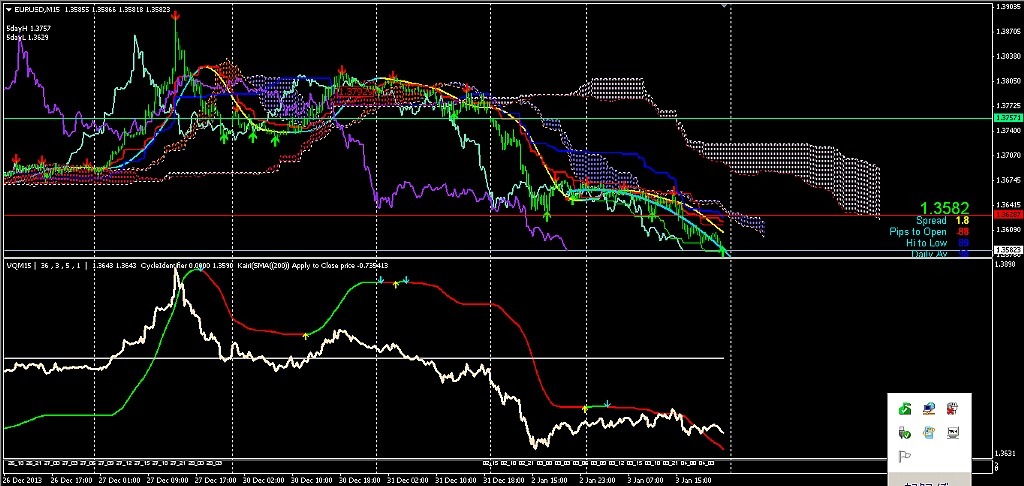Open the EURUSD,M15 chart title dropdown triangle
The image size is (1024, 486).
pyautogui.click(x=8, y=9)
